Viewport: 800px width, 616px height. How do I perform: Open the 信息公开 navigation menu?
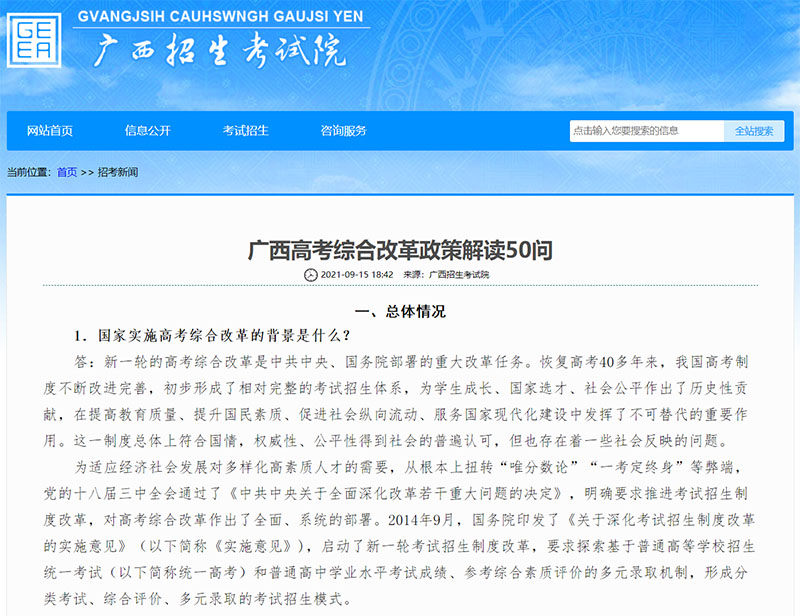pyautogui.click(x=147, y=131)
